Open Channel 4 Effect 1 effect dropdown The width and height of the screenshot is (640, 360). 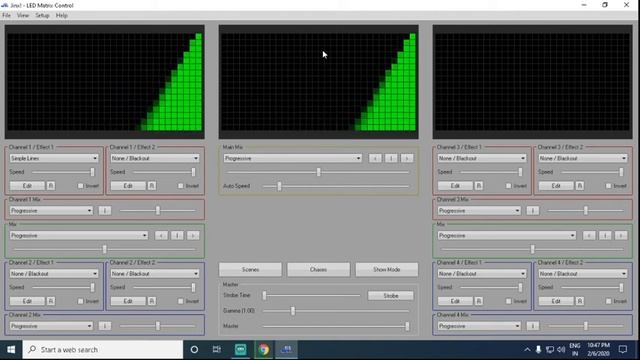tap(482, 273)
